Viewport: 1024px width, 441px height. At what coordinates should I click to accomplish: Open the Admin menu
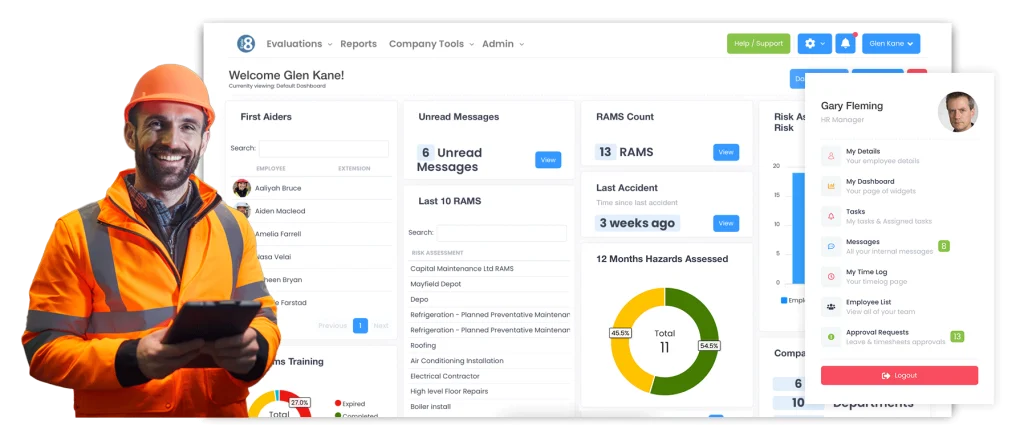click(503, 44)
